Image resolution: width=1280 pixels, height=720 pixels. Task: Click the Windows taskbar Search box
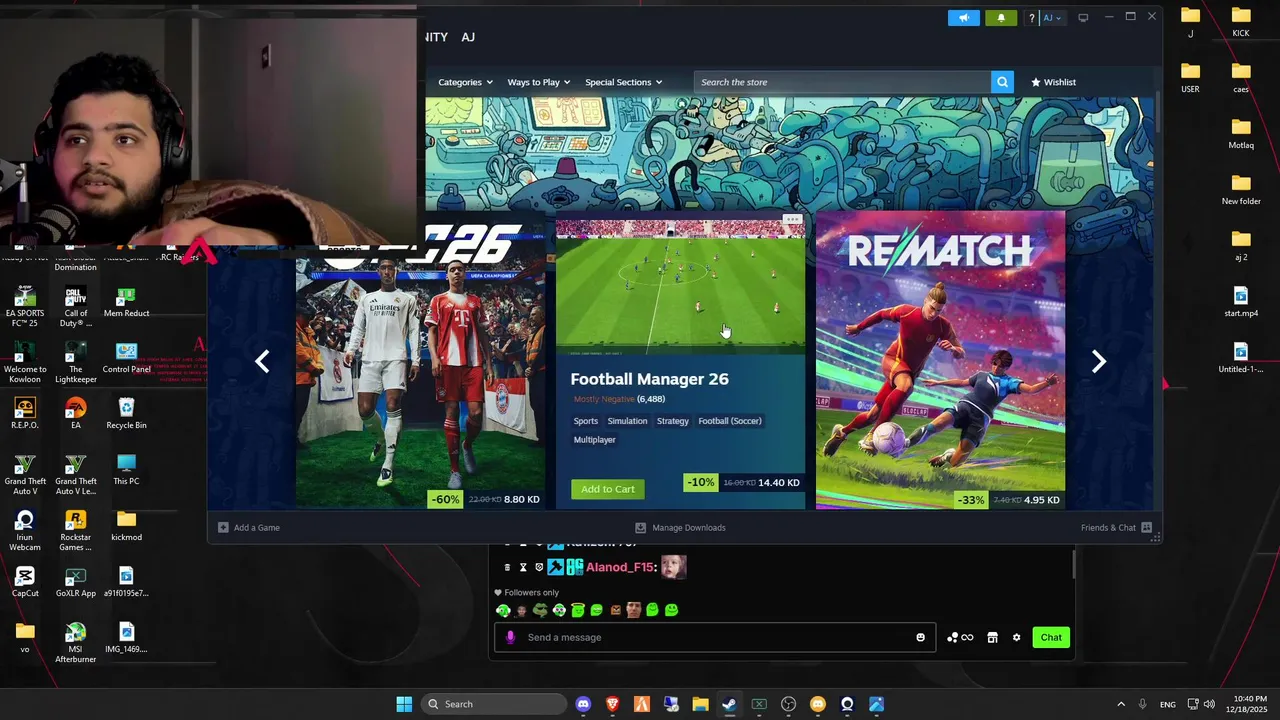[x=494, y=704]
